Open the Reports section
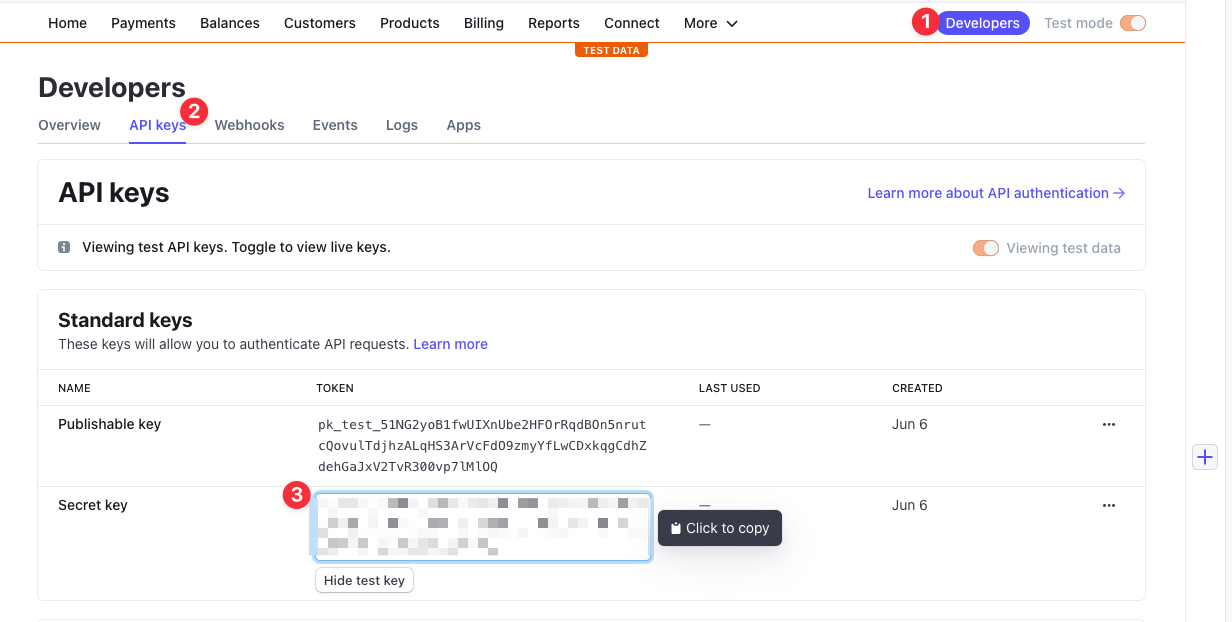Screen dimensions: 1232x622 click(554, 23)
